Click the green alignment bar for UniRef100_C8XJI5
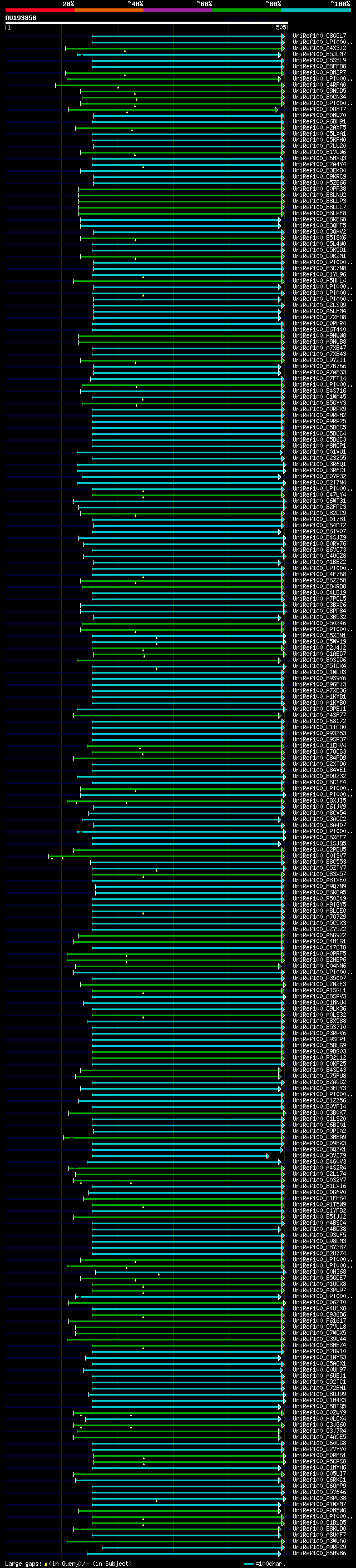Image resolution: width=356 pixels, height=1568 pixels. coord(175,800)
